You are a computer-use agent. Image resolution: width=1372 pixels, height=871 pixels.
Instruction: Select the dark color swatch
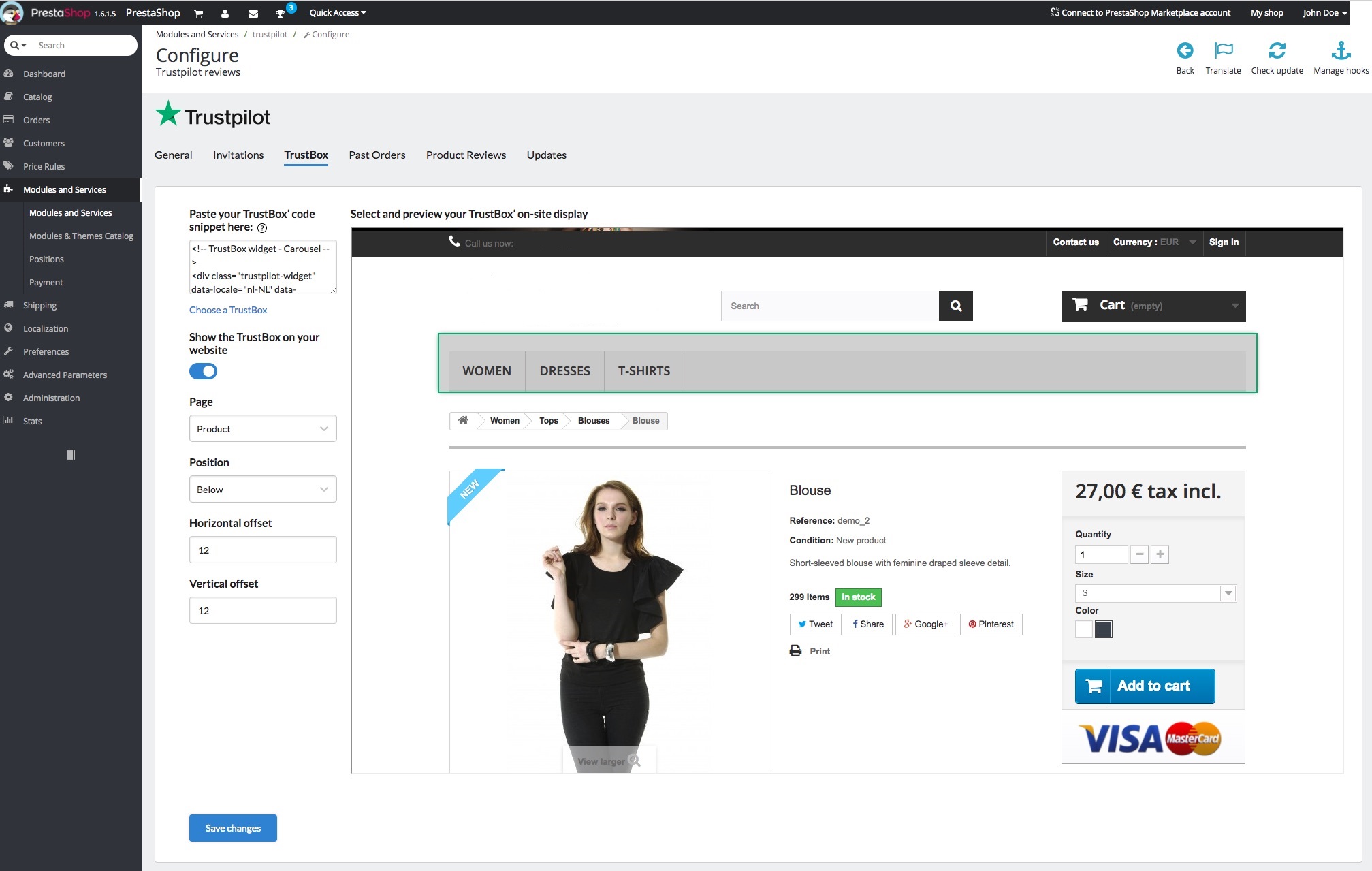[1104, 629]
